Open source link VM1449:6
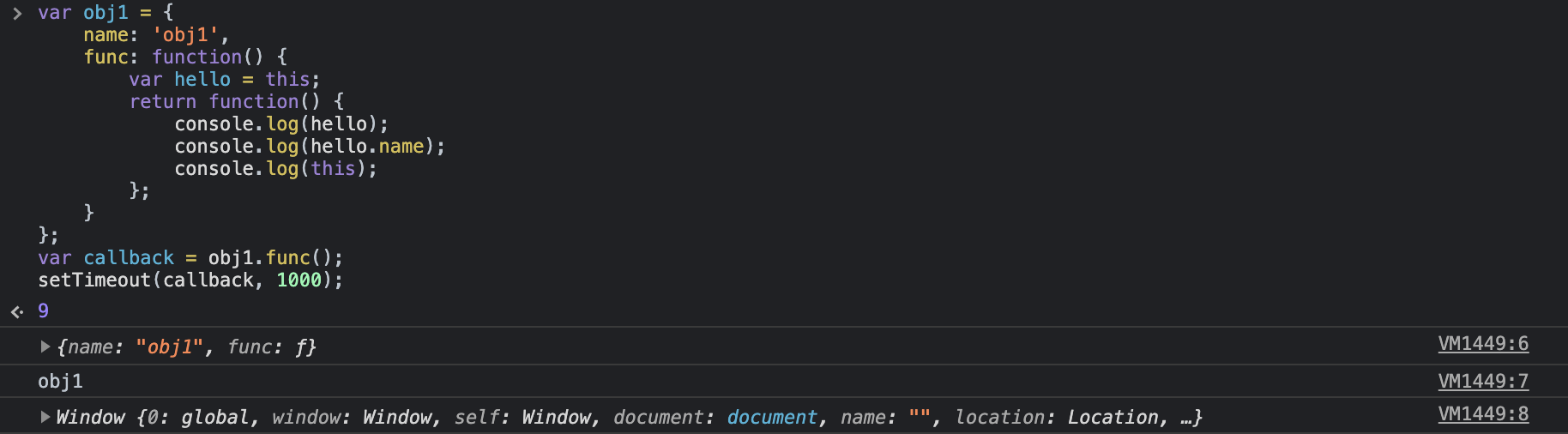The height and width of the screenshot is (434, 1568). click(1483, 344)
